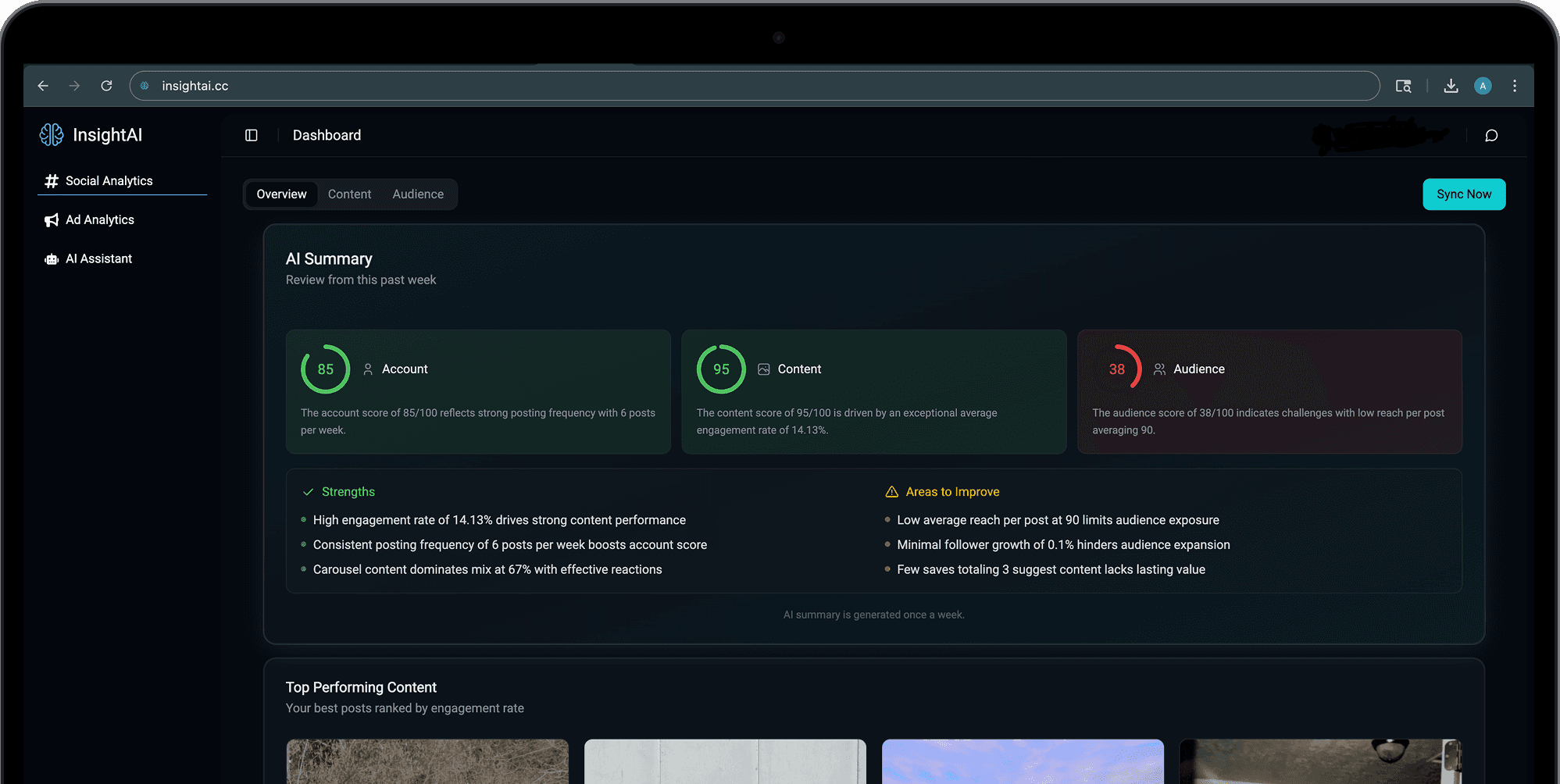The height and width of the screenshot is (784, 1560).
Task: Reload the page with the refresh icon
Action: [107, 86]
